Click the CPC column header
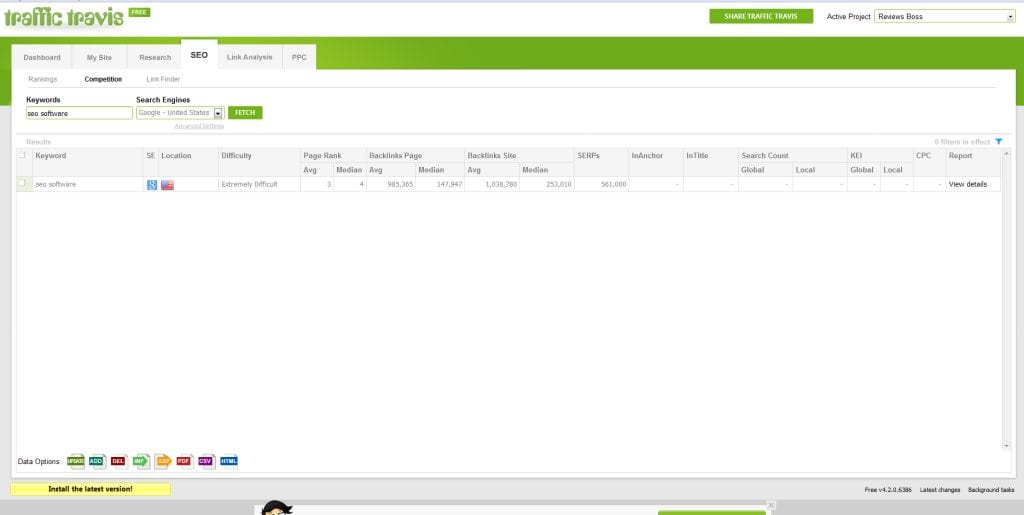 click(x=923, y=155)
